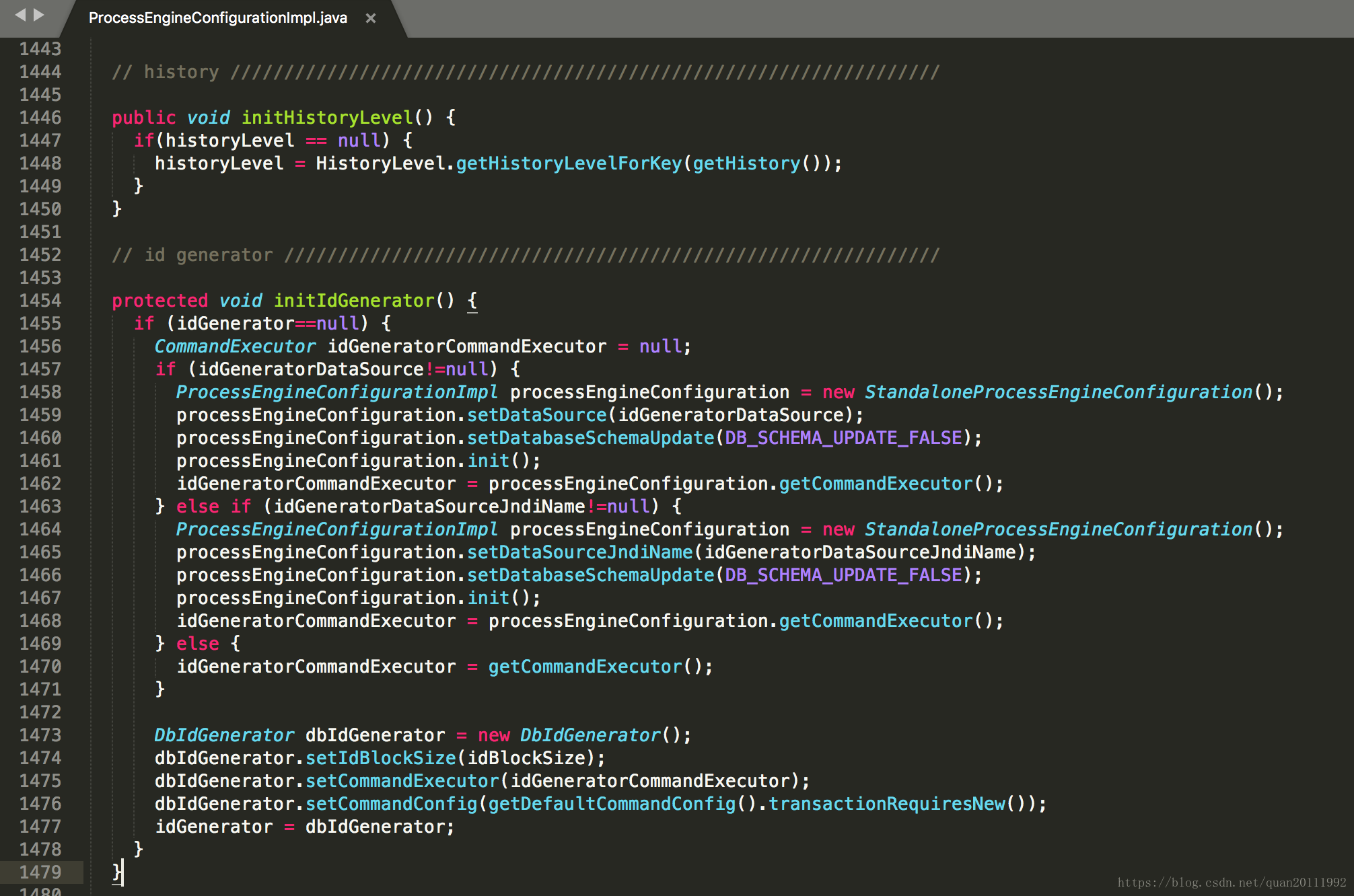The image size is (1354, 896).
Task: Click the getHistory() call on line 1448
Action: pyautogui.click(x=758, y=163)
